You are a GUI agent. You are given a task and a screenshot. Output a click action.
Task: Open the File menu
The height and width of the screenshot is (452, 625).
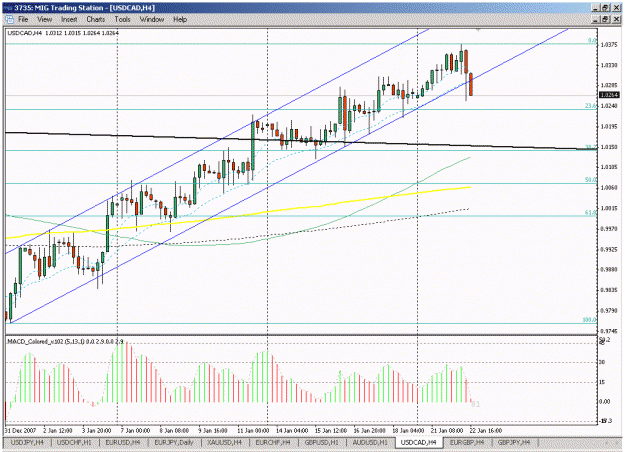tap(23, 19)
